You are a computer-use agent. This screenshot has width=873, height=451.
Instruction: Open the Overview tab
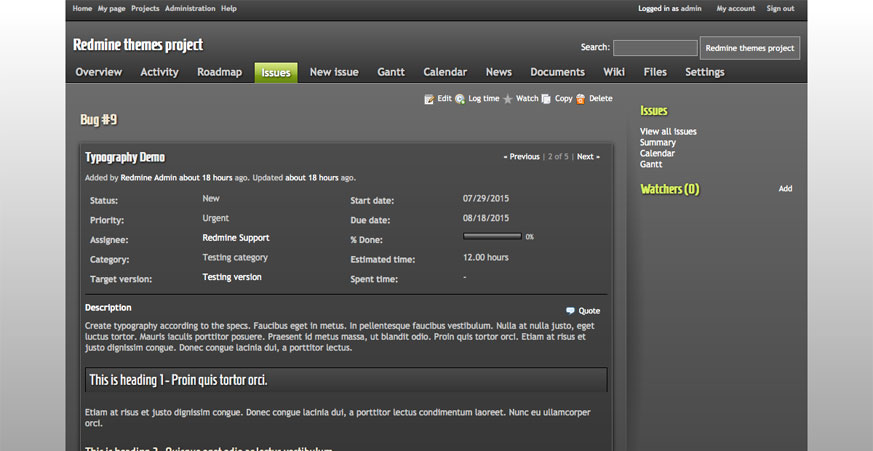pos(99,72)
